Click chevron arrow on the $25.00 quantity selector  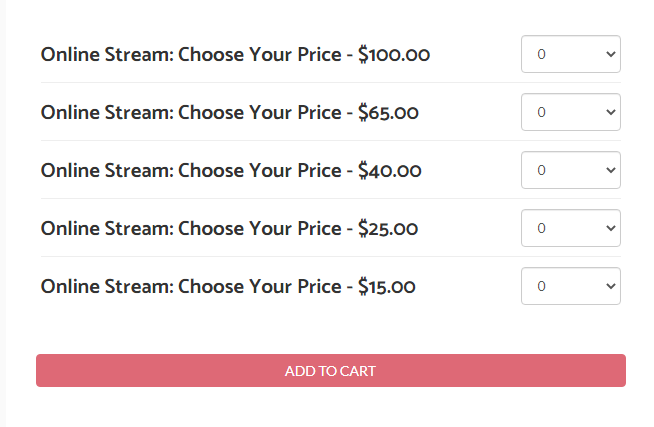tap(611, 228)
